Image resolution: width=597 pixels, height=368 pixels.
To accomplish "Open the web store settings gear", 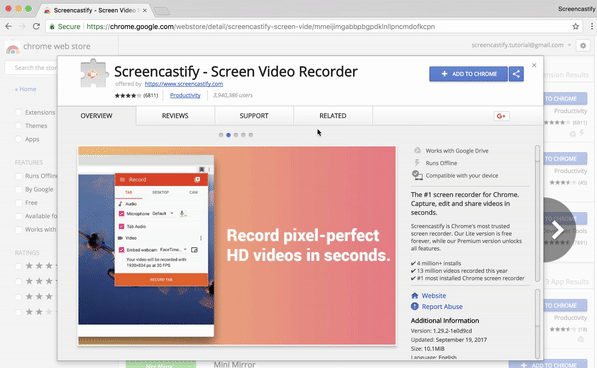I will coord(583,46).
